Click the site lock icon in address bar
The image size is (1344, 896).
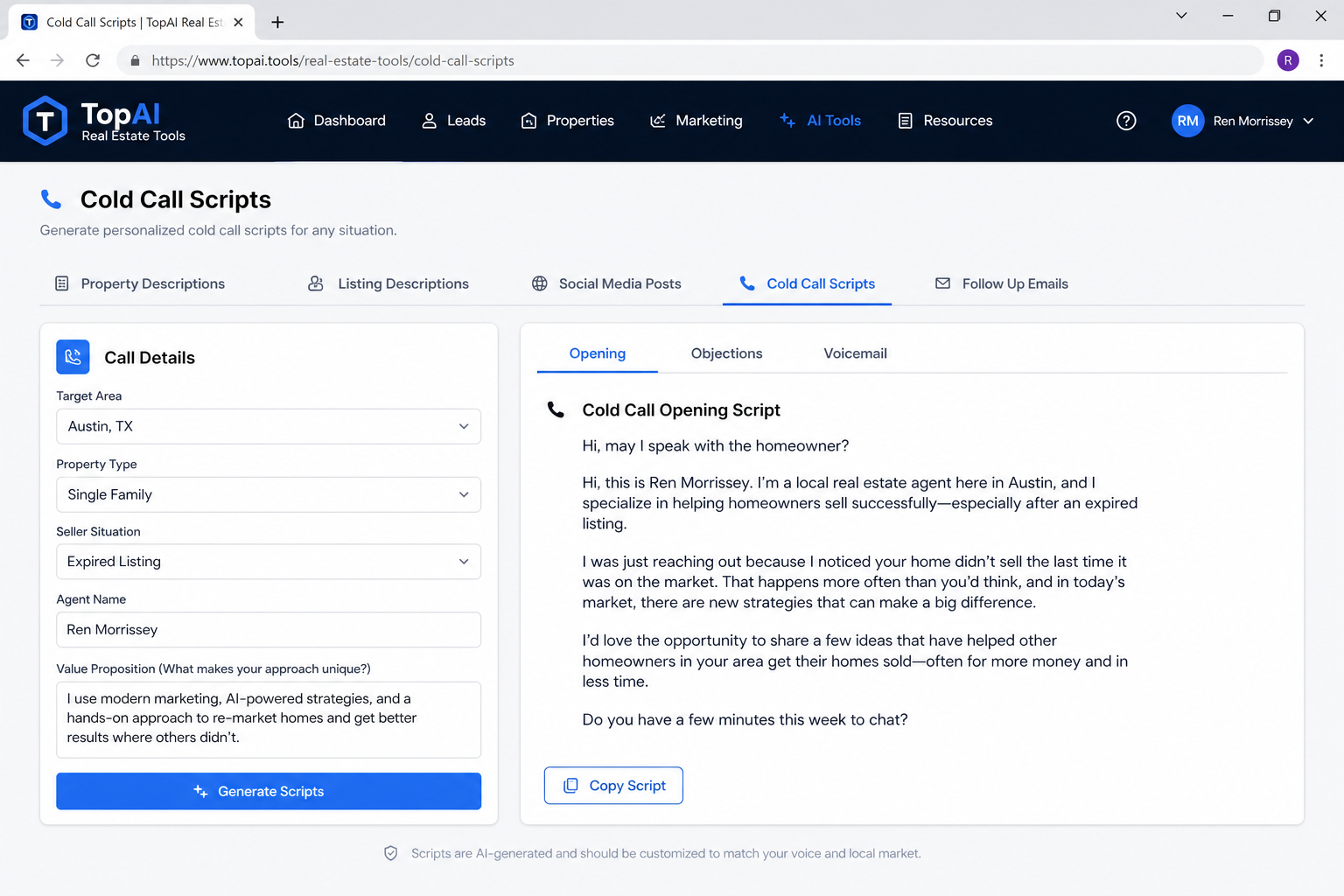[135, 60]
